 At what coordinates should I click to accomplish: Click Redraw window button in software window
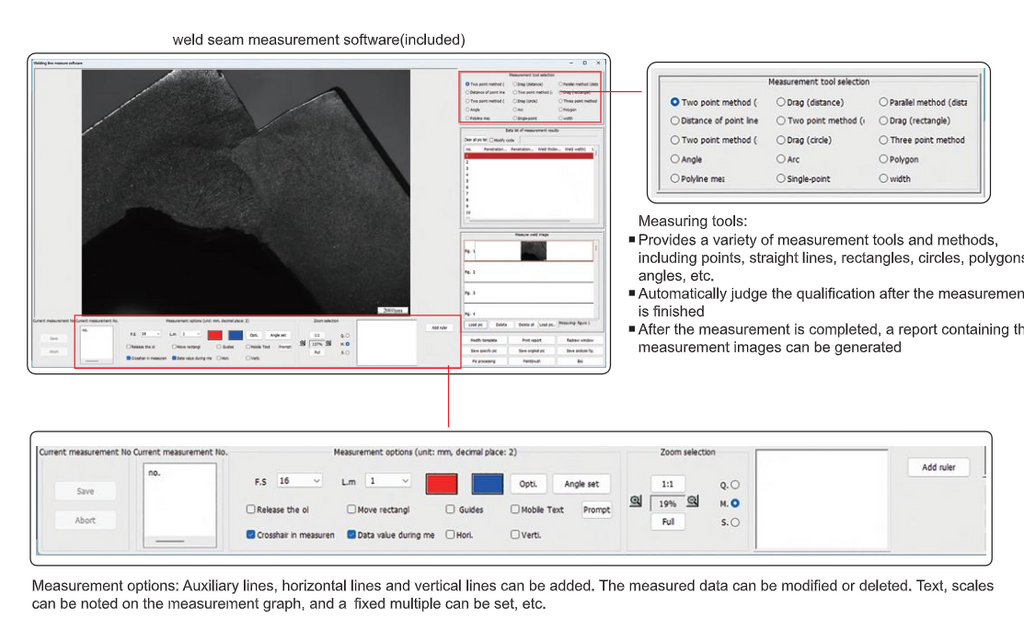(580, 340)
